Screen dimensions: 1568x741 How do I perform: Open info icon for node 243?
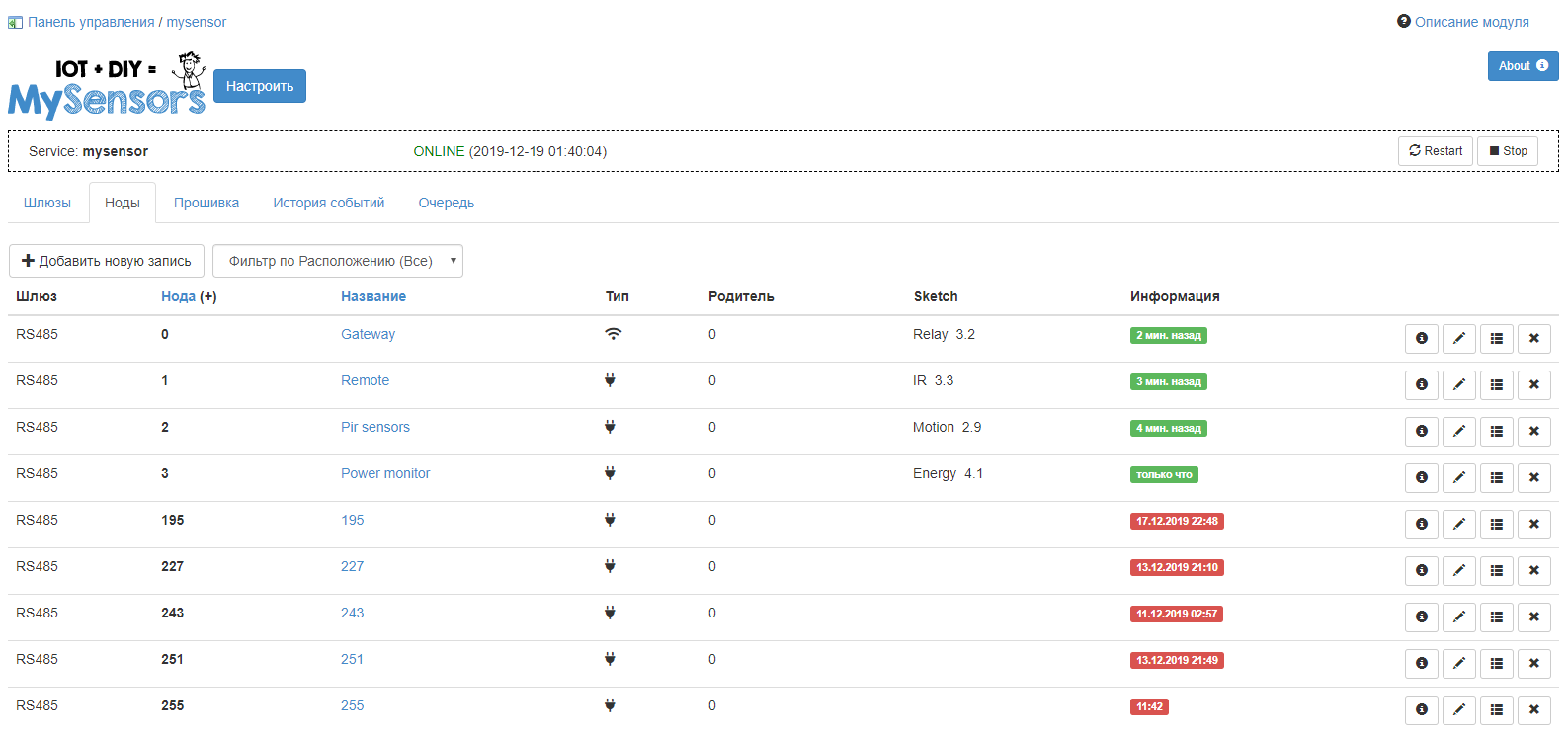coord(1421,617)
